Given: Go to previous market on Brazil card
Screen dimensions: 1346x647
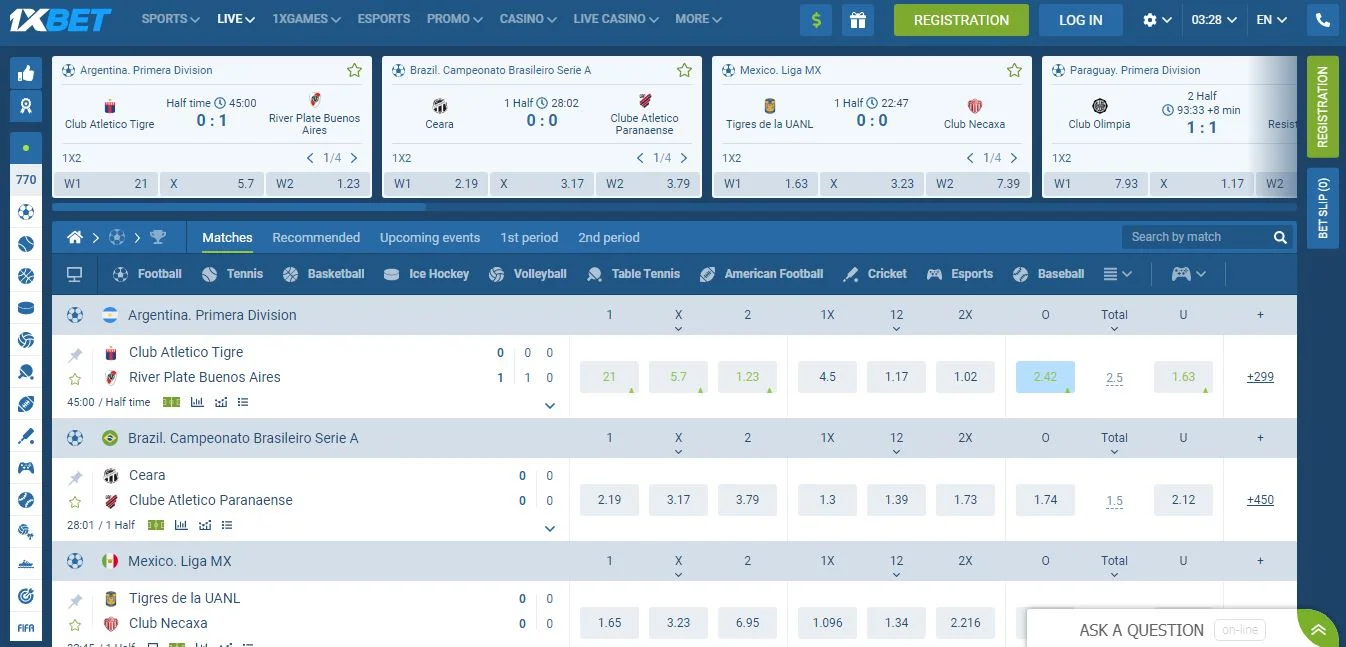Looking at the screenshot, I should pos(640,158).
